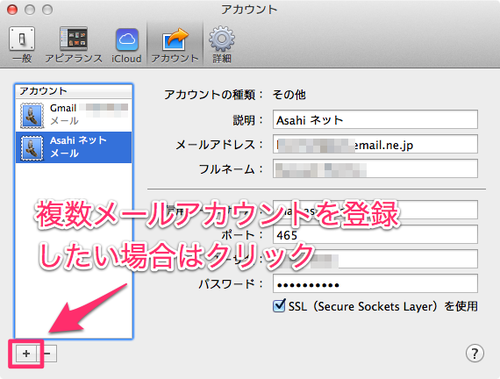
Task: Edit the ポート field showing 465
Action: coord(375,234)
